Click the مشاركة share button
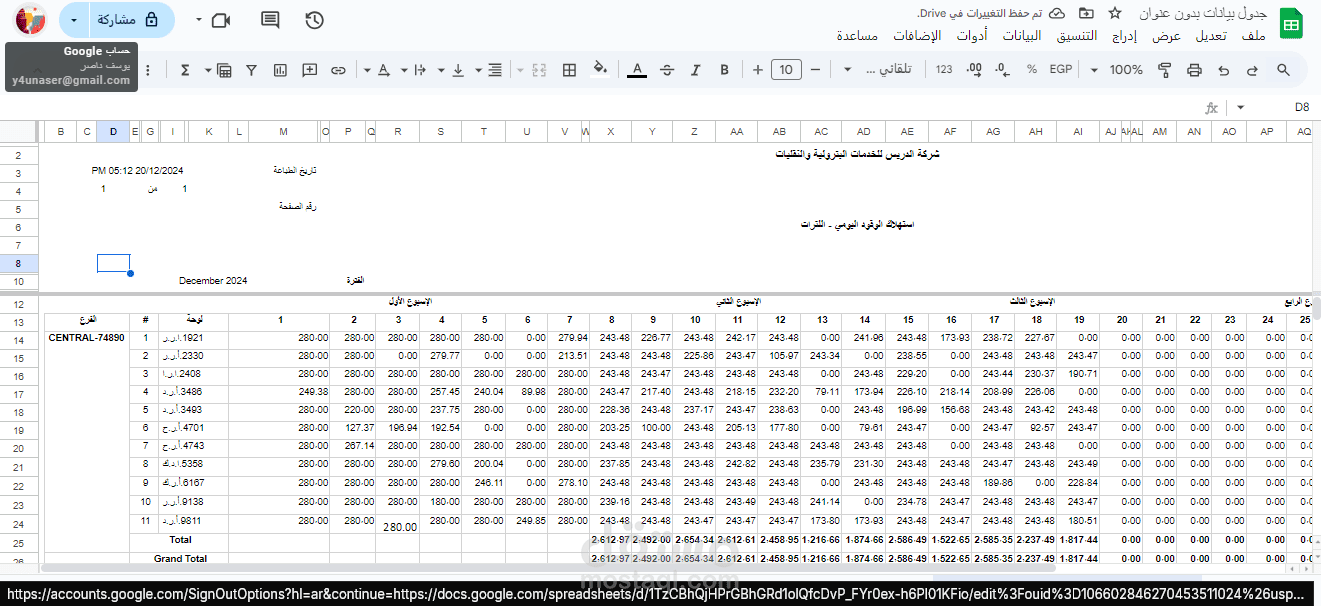 [x=130, y=20]
